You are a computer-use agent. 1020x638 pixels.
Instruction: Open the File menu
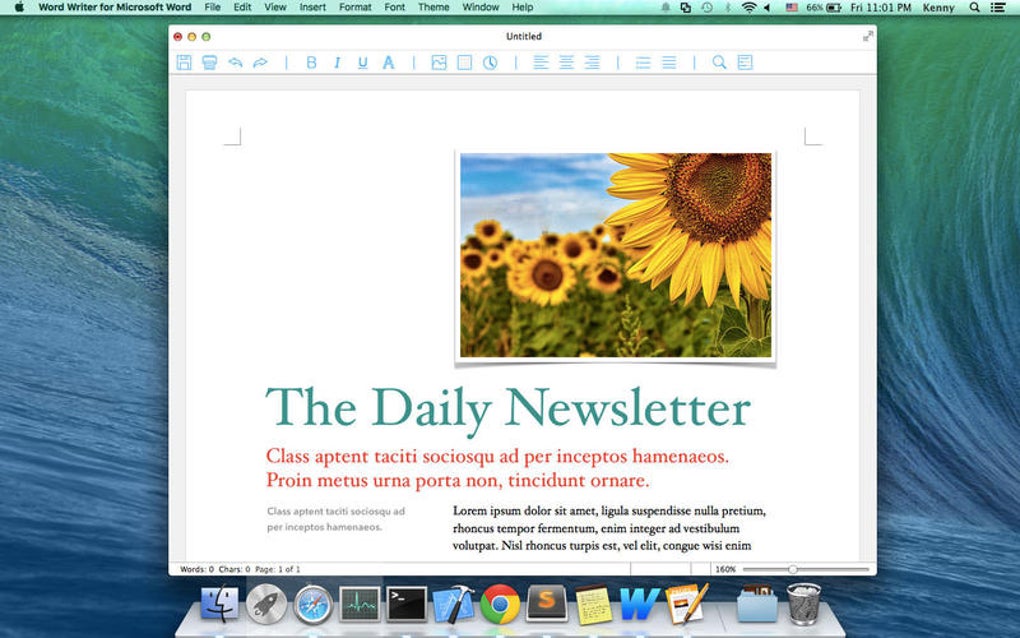point(212,7)
